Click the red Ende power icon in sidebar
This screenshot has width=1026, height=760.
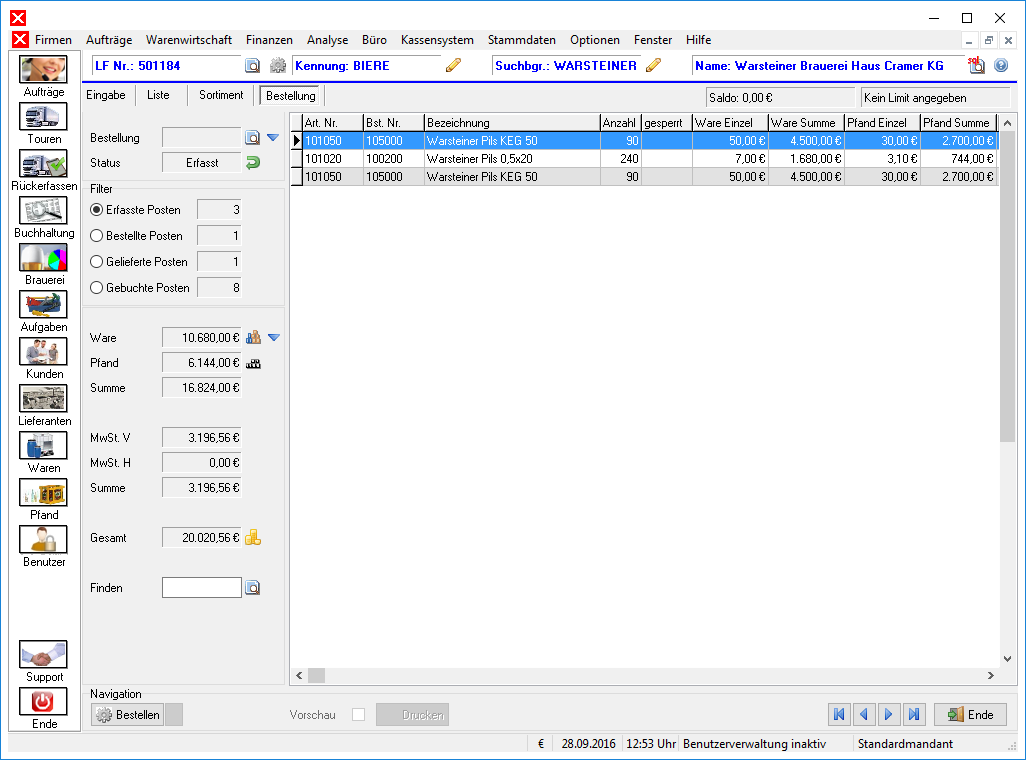43,702
